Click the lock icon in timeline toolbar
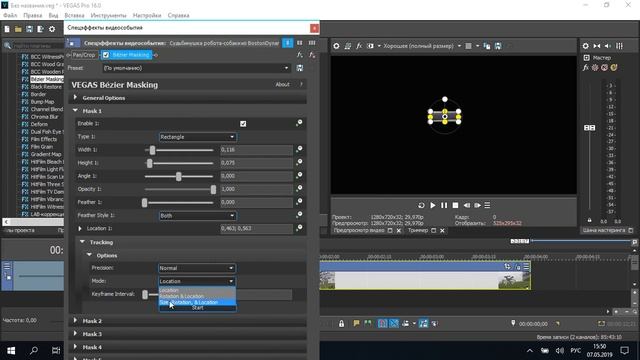Image resolution: width=640 pixels, height=360 pixels. click(342, 324)
